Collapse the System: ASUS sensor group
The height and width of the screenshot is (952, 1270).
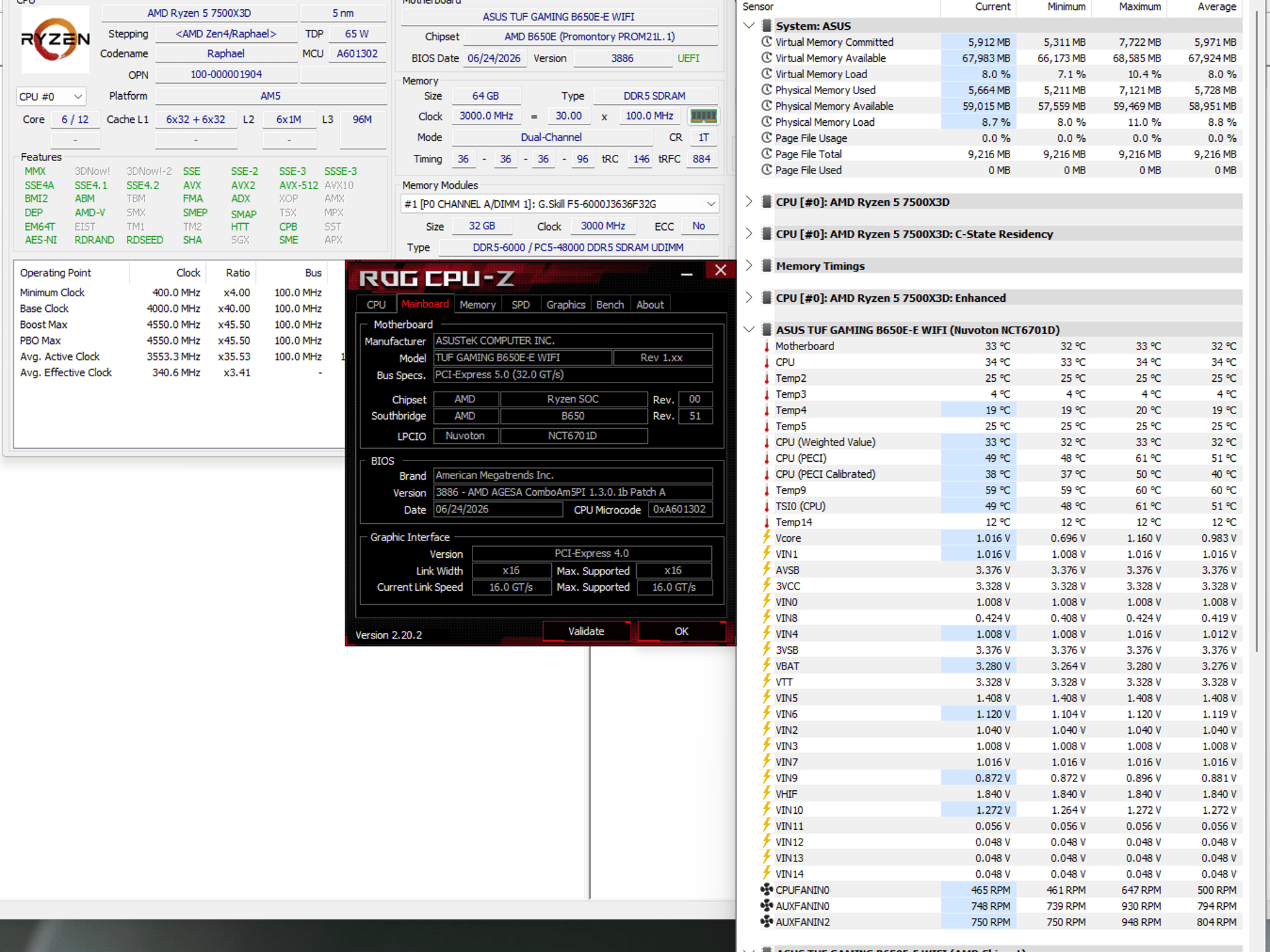coord(748,25)
